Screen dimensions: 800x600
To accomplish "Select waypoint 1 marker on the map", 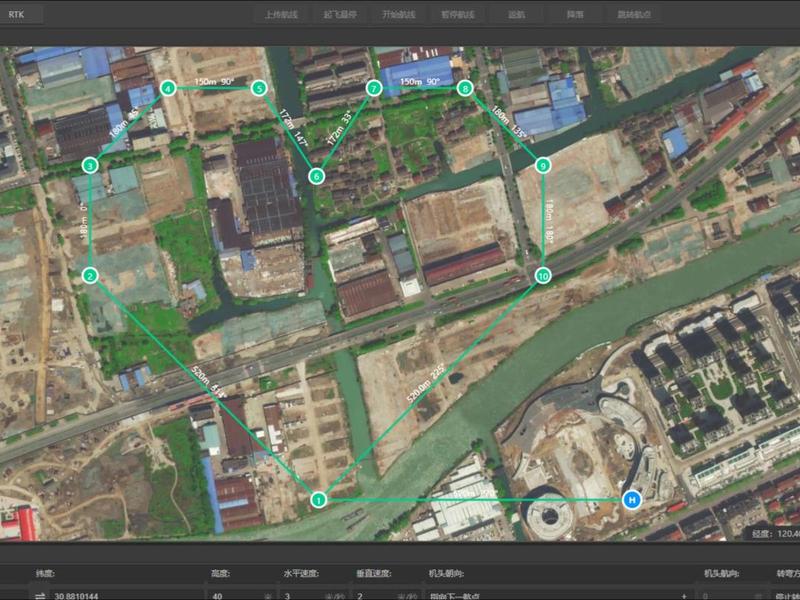I will pyautogui.click(x=318, y=499).
